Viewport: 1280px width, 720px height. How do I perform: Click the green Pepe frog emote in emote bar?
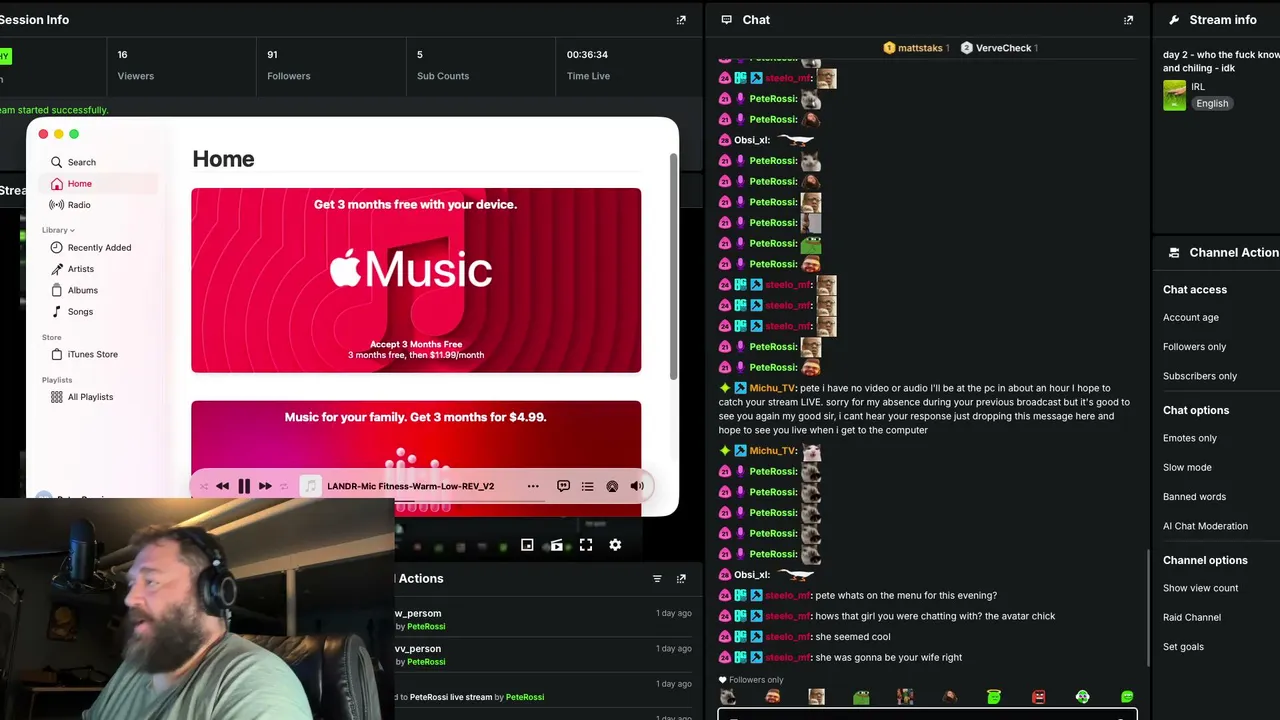coord(861,697)
